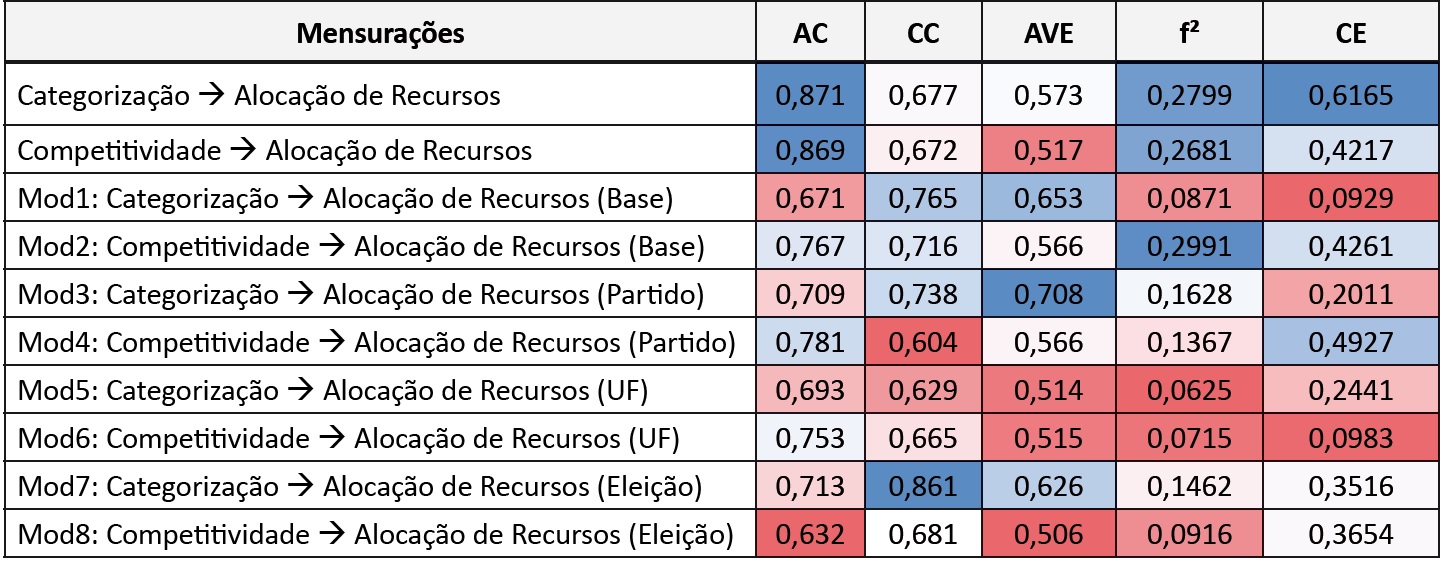Click the red cell showing 0,0929

pyautogui.click(x=1351, y=199)
